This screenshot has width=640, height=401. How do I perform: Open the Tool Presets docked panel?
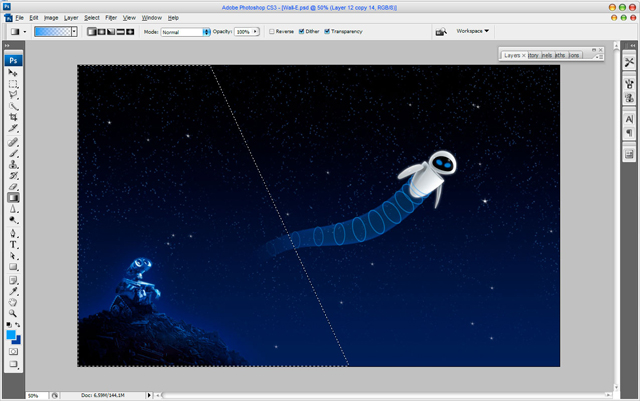point(629,62)
